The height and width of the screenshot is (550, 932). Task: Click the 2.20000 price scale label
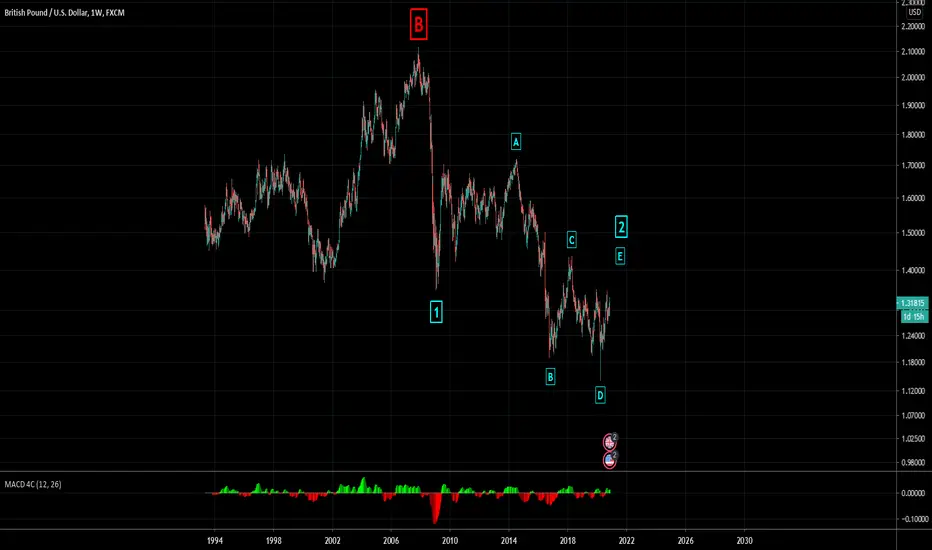pyautogui.click(x=913, y=26)
